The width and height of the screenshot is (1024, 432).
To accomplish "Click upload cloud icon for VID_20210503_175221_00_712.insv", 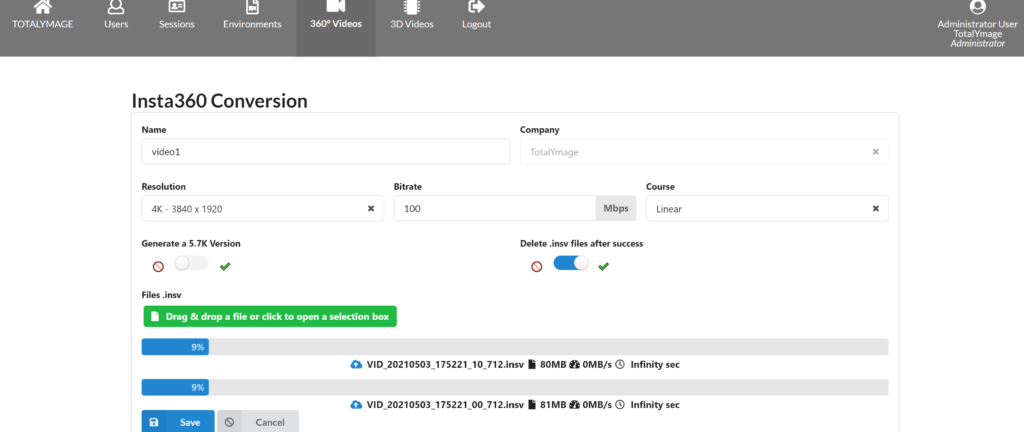I will point(357,405).
